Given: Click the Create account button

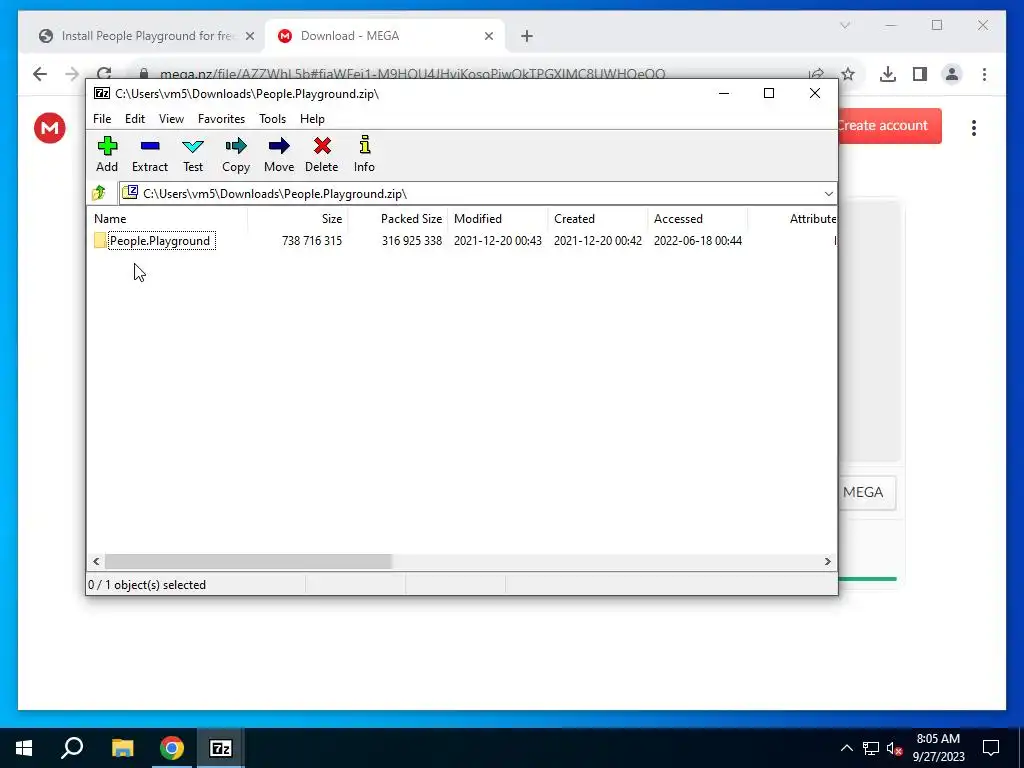Looking at the screenshot, I should click(889, 125).
